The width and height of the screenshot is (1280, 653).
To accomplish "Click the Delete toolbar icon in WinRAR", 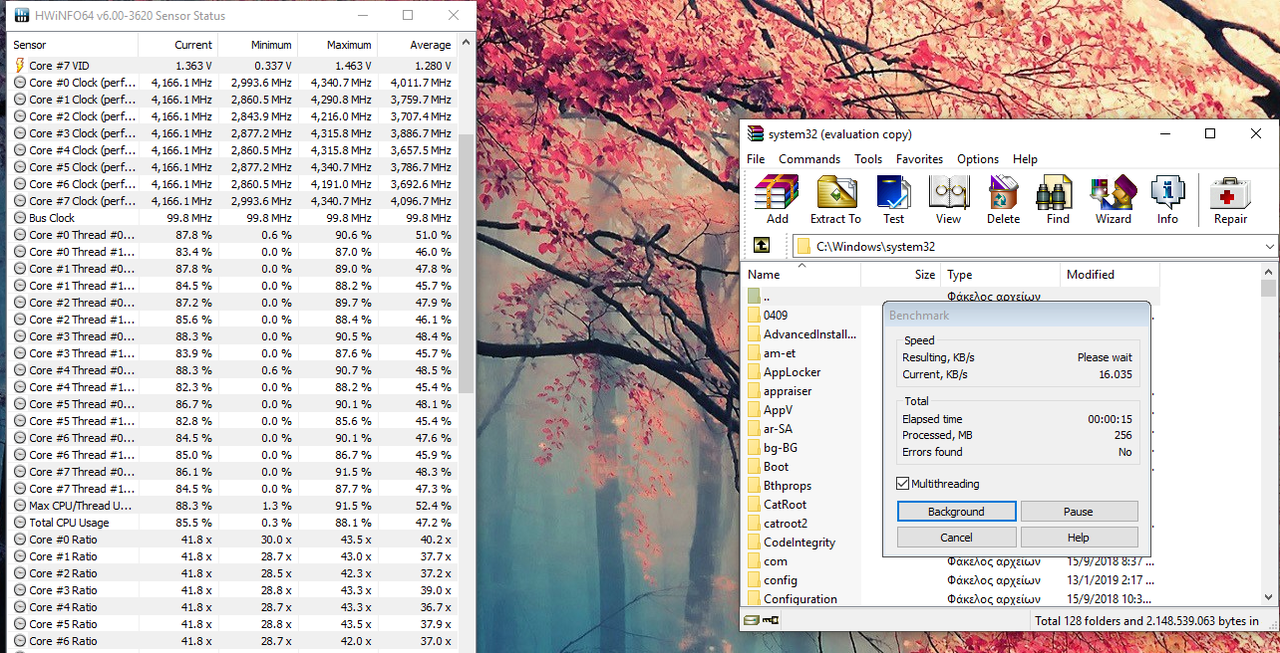I will [x=1003, y=200].
